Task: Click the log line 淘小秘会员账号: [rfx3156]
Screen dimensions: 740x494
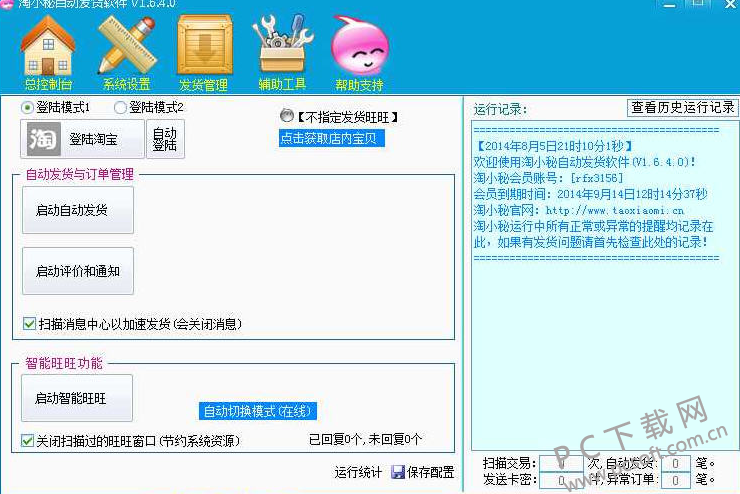Action: 548,178
